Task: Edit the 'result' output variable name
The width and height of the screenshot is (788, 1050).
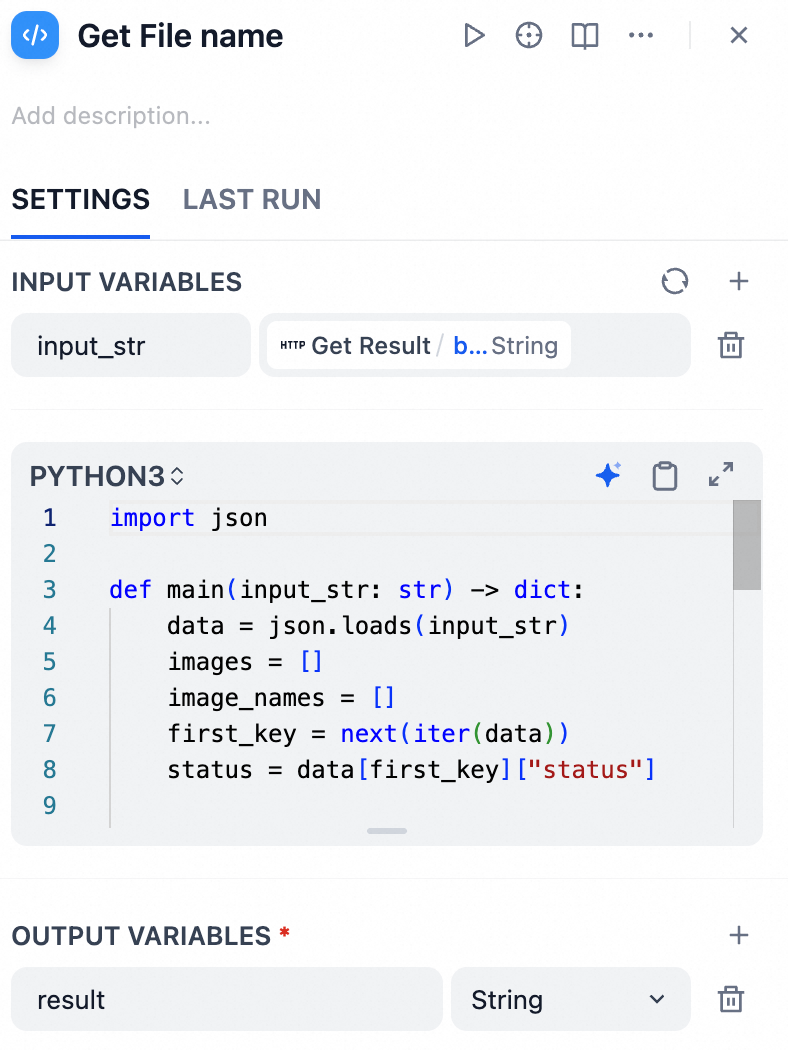Action: coord(227,999)
